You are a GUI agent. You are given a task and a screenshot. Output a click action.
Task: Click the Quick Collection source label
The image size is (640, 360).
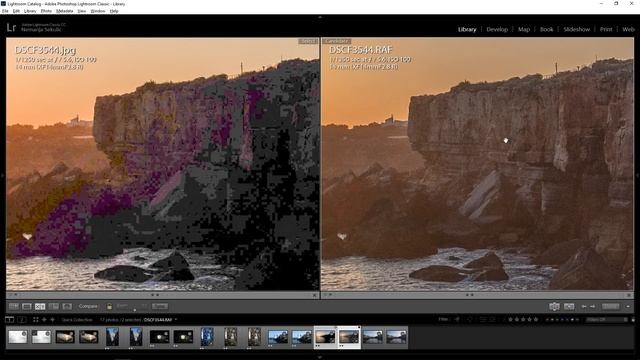pyautogui.click(x=77, y=320)
